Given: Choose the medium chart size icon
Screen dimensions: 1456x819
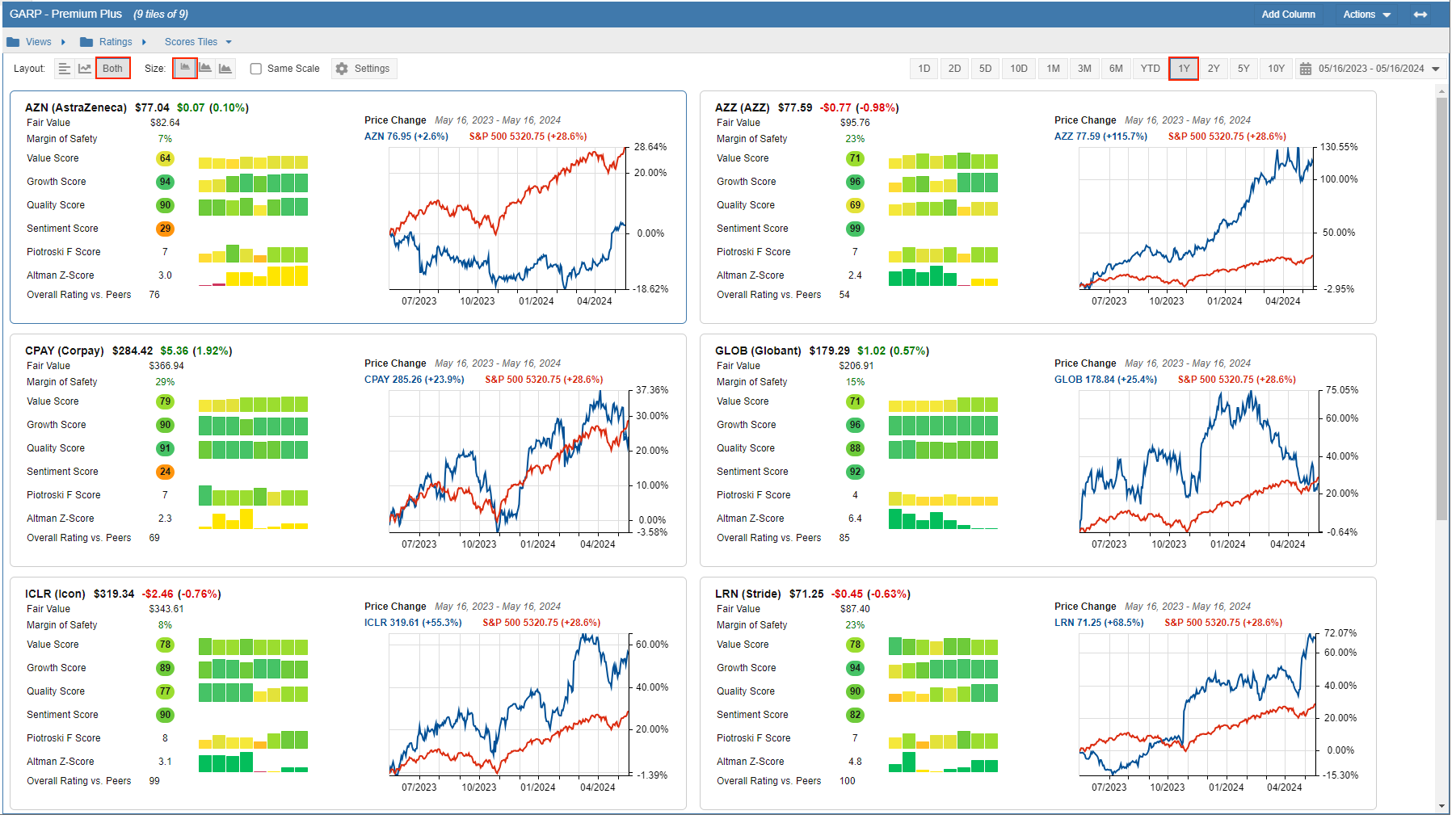Looking at the screenshot, I should [205, 69].
